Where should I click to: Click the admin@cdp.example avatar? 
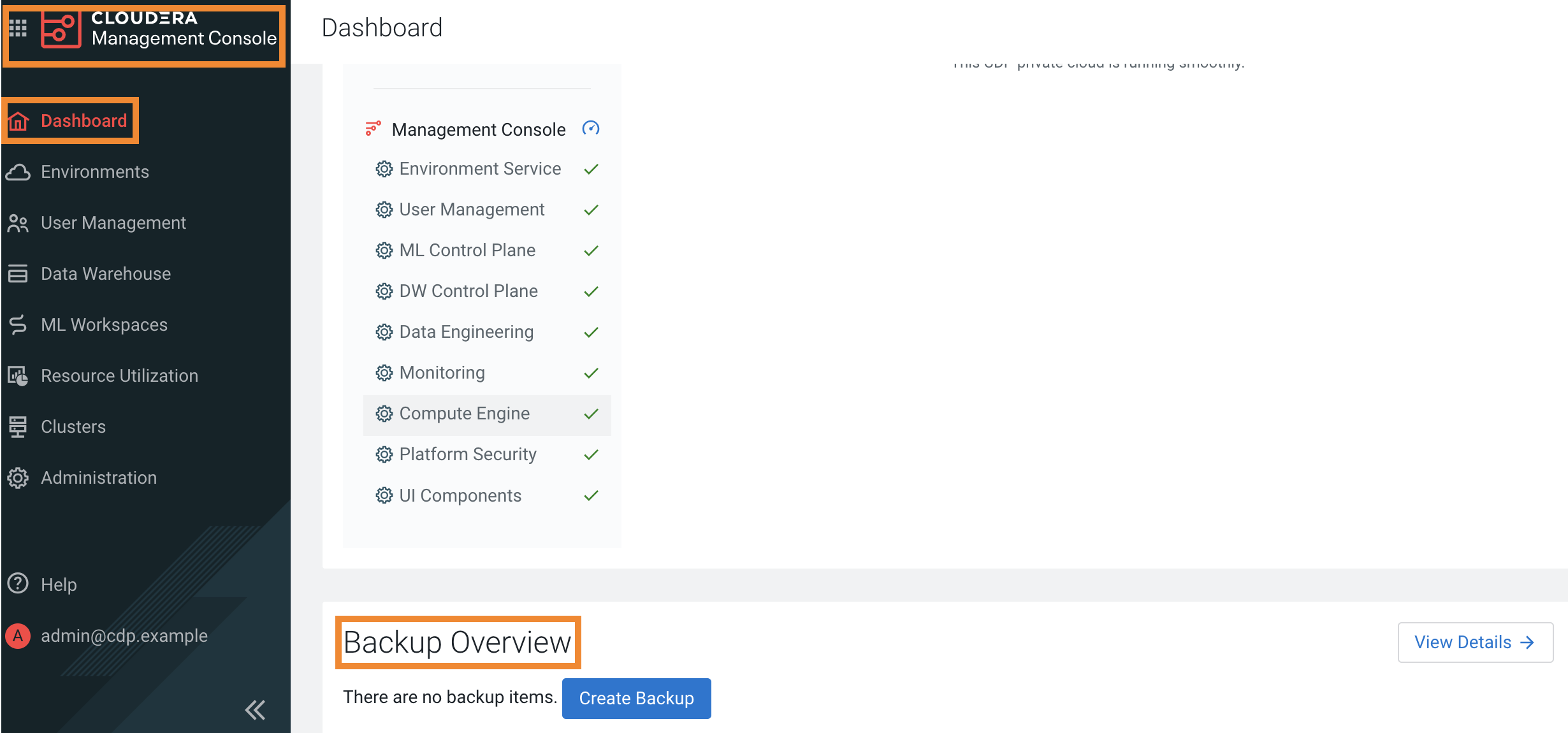(x=17, y=635)
